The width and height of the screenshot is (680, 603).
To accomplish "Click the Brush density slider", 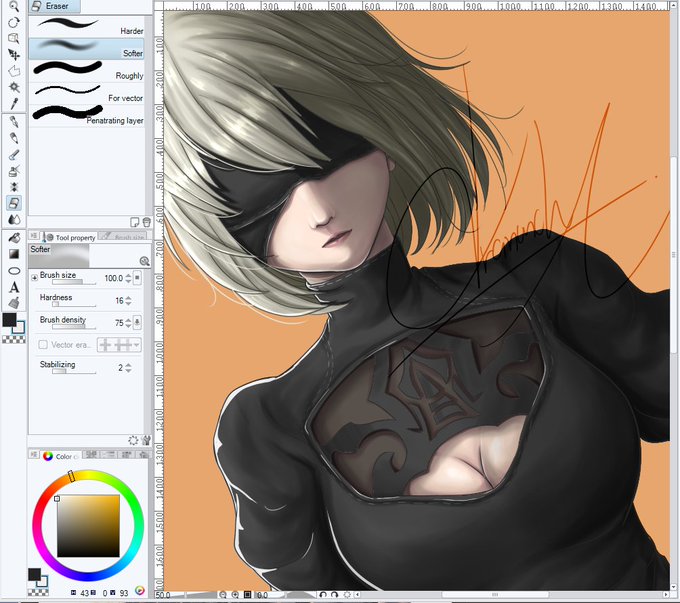I will click(74, 327).
